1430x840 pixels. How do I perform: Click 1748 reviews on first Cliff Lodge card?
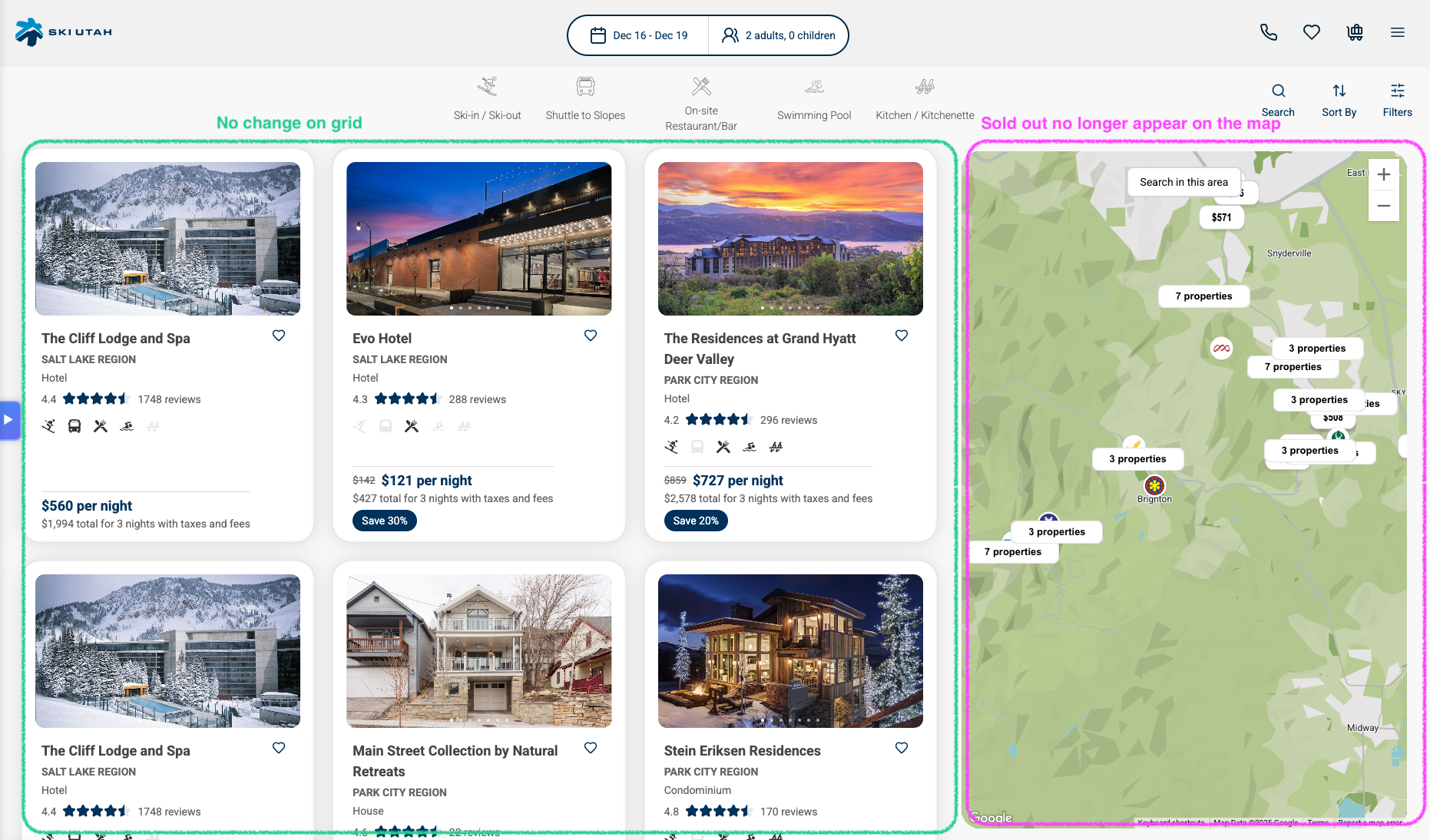(169, 399)
